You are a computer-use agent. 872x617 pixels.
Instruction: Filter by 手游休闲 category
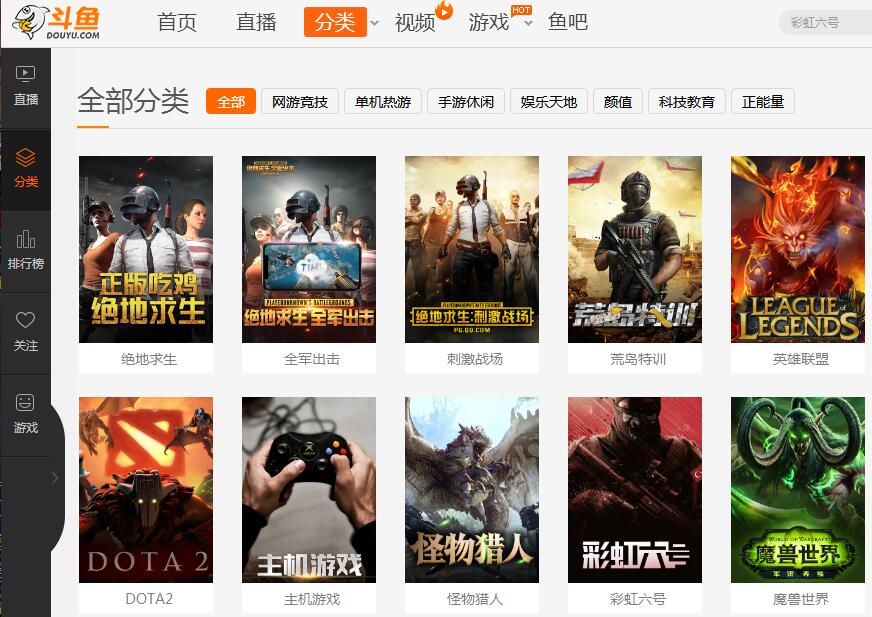(x=465, y=101)
